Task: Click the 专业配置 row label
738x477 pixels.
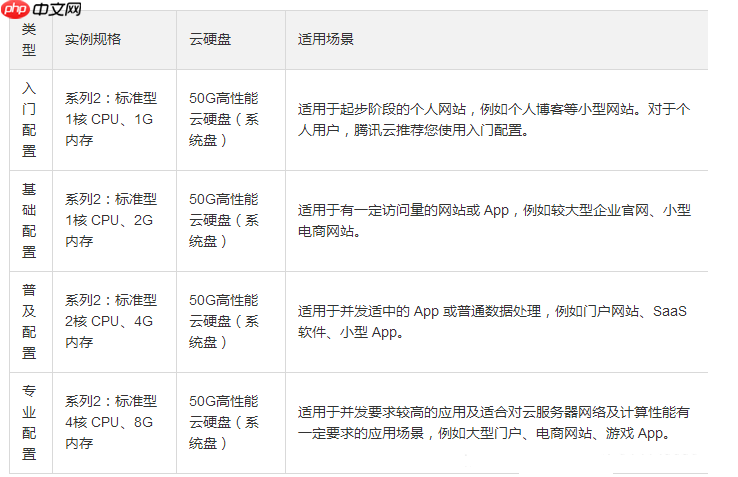Action: [29, 422]
